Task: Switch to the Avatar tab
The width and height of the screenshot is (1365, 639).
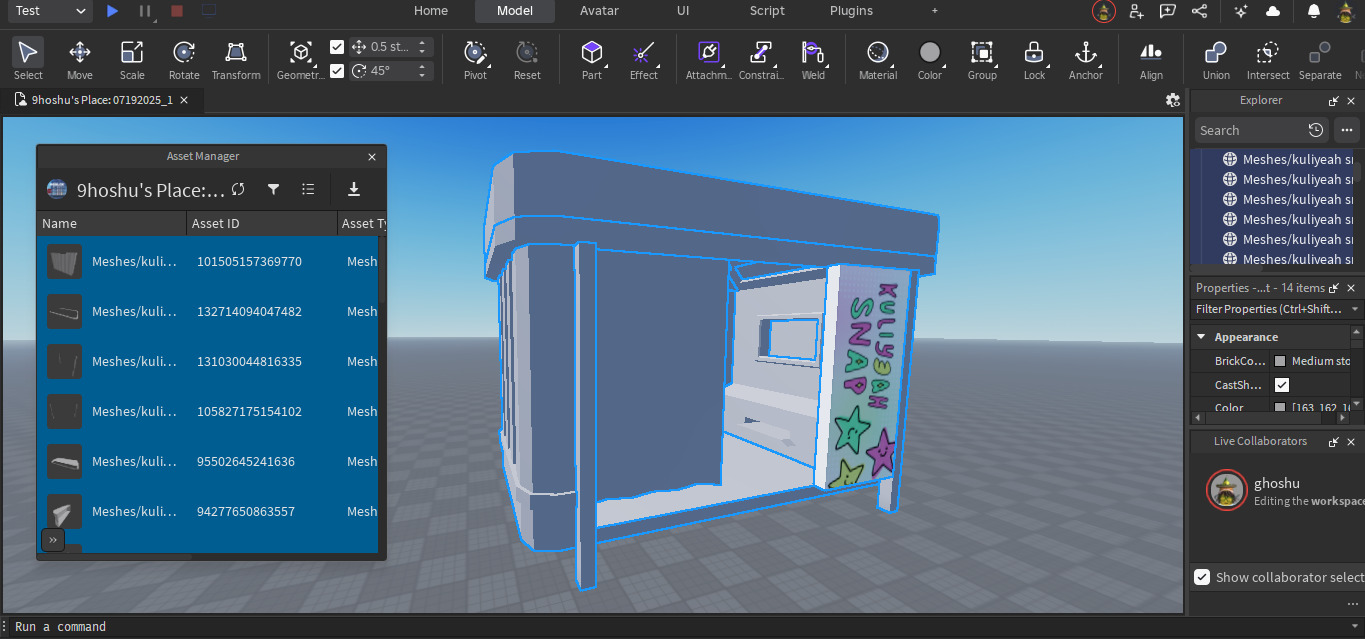Action: coord(599,11)
